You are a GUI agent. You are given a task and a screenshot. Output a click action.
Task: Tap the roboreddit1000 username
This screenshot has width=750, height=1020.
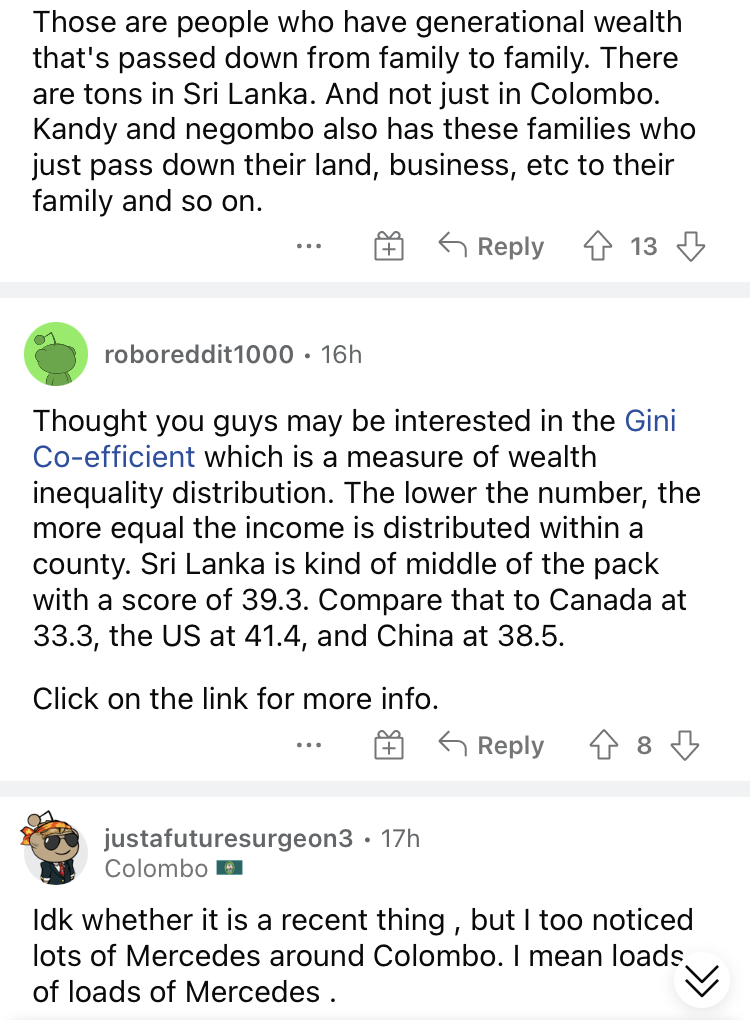(199, 355)
